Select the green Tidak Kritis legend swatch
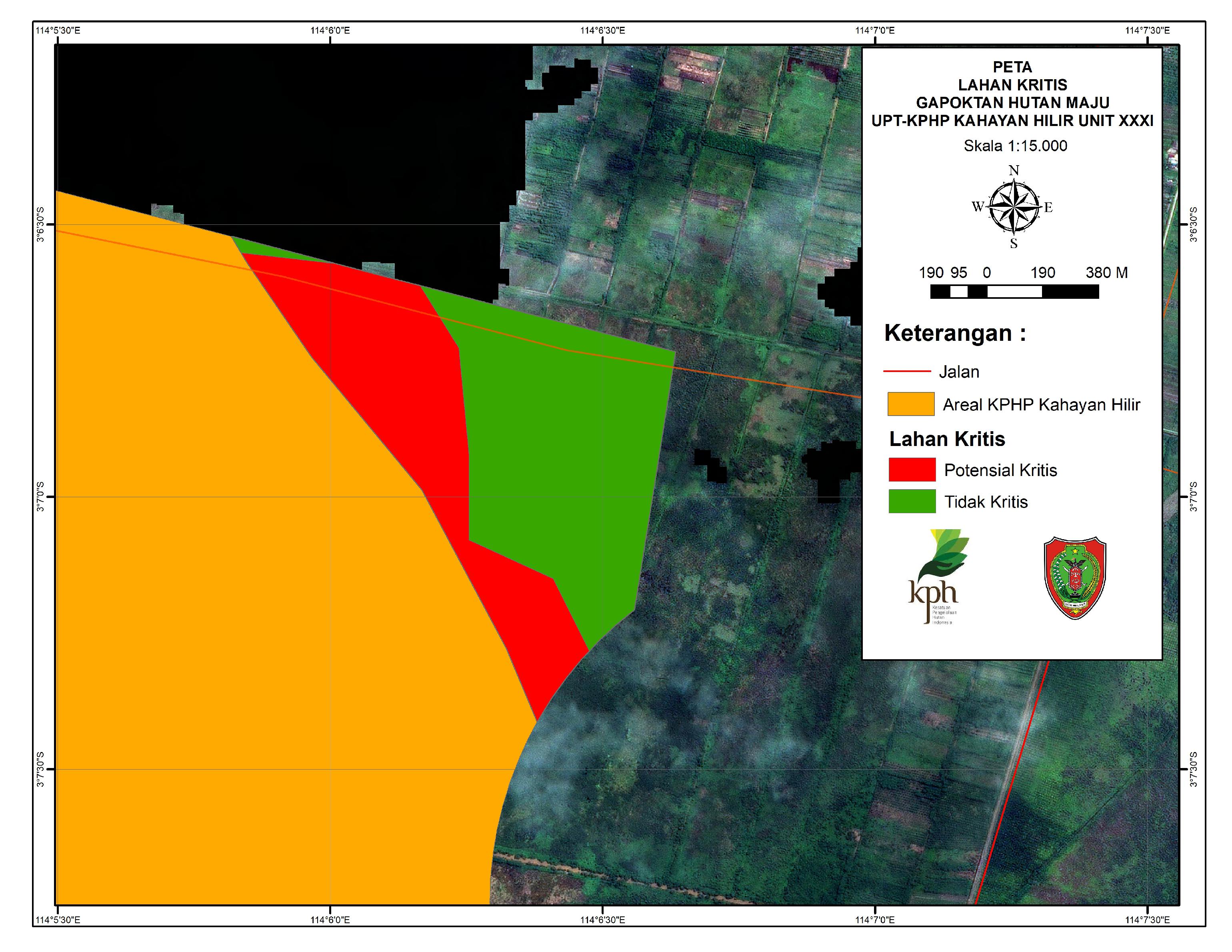Screen dimensions: 1232x952 [x=912, y=501]
